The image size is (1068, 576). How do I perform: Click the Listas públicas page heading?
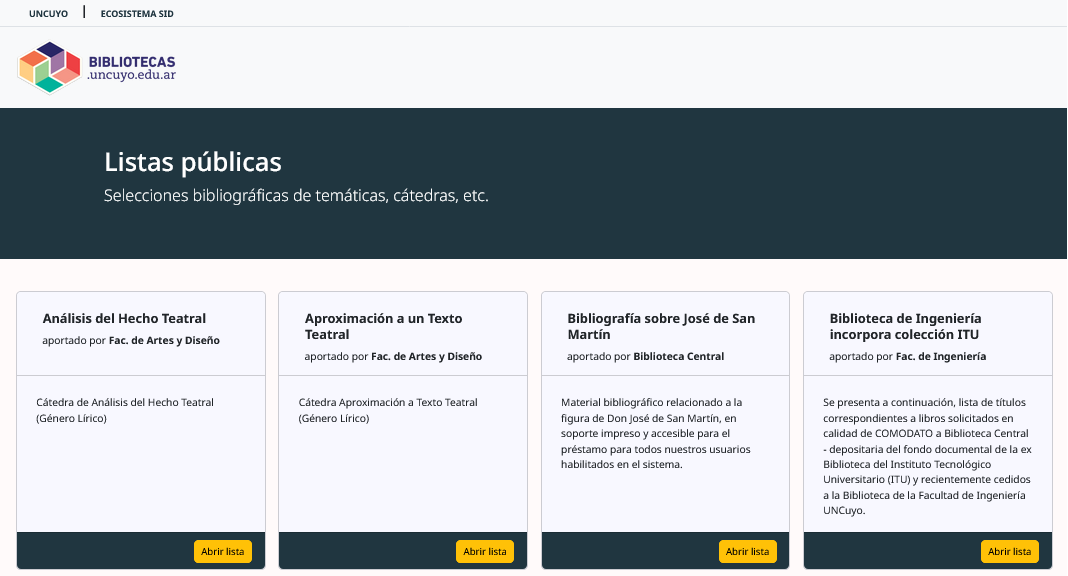(x=193, y=162)
